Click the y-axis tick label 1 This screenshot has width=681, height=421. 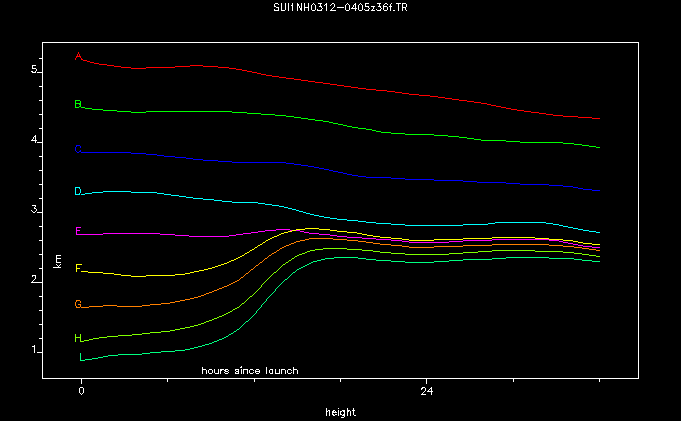33,350
